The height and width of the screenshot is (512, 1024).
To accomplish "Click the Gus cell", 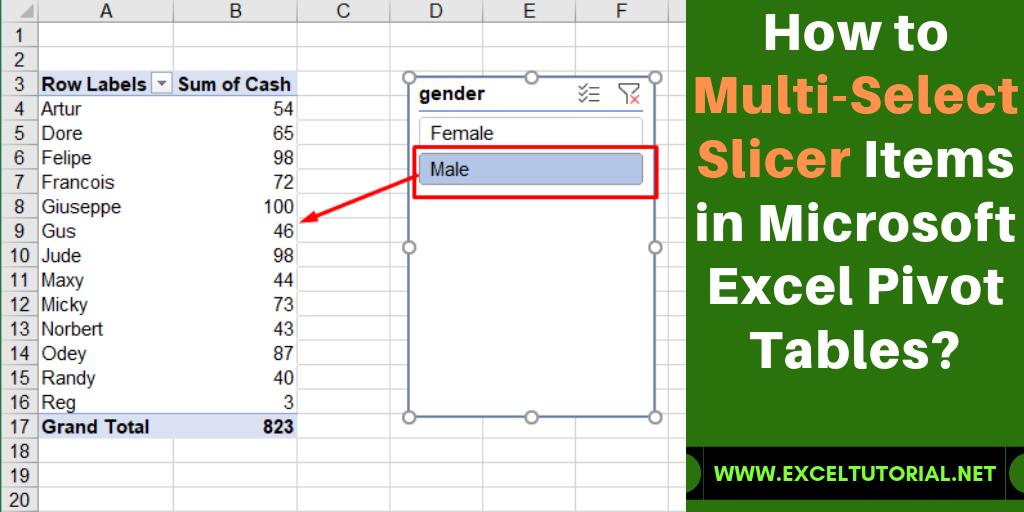I will [106, 231].
